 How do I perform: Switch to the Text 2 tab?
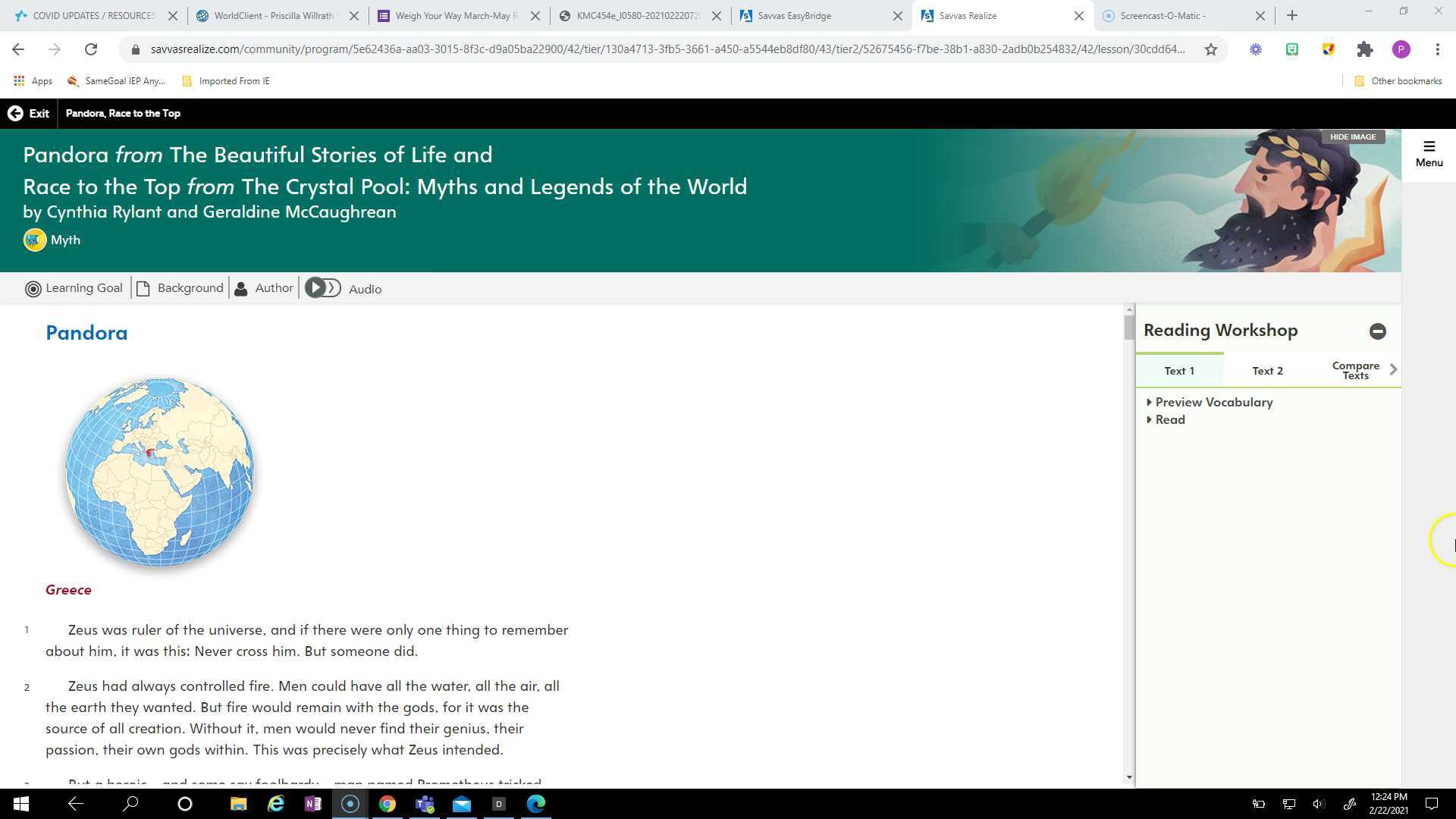point(1267,371)
